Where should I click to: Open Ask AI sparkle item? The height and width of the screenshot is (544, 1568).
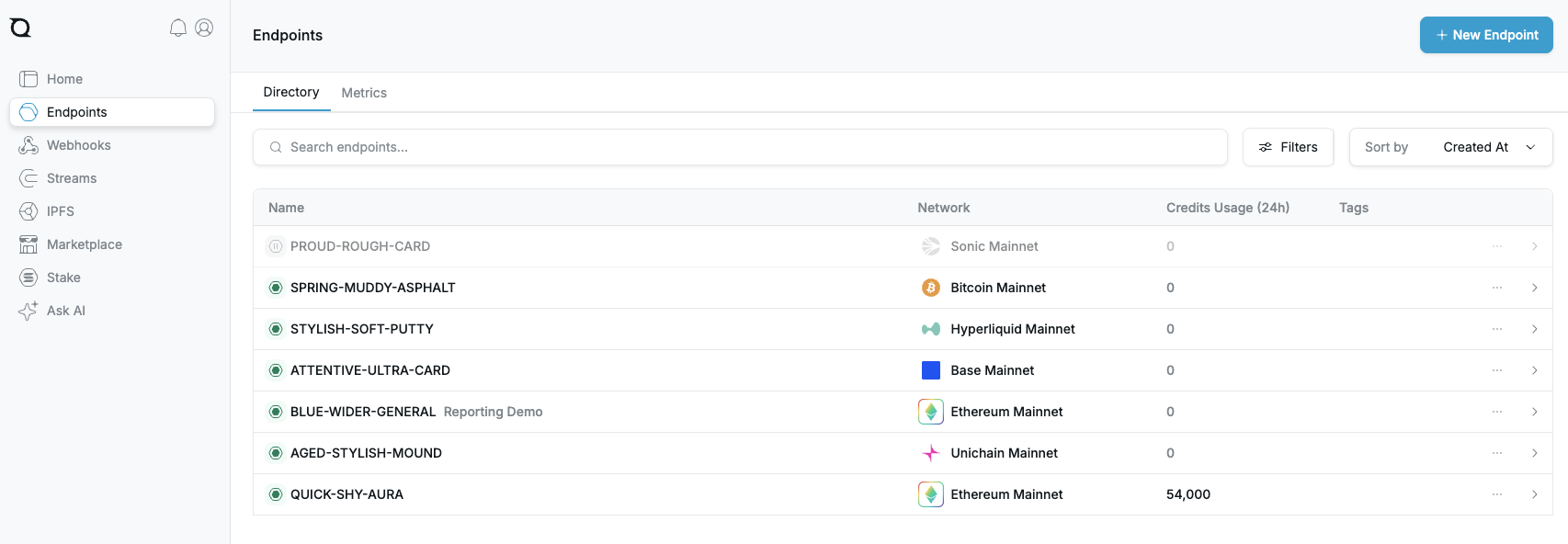pos(65,311)
